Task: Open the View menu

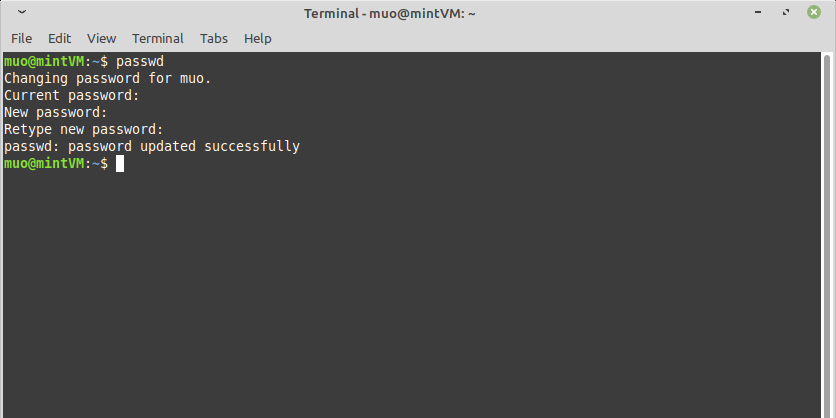Action: point(101,38)
